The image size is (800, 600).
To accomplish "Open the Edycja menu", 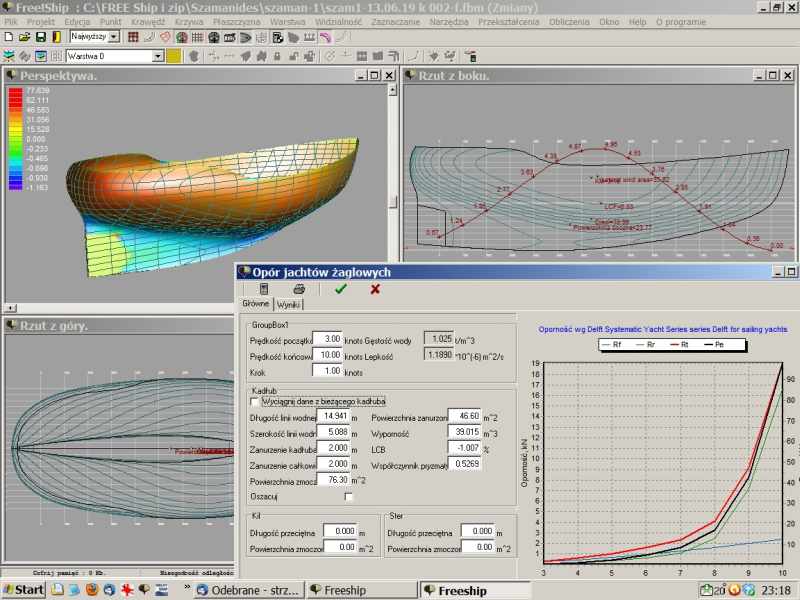I will pos(77,22).
